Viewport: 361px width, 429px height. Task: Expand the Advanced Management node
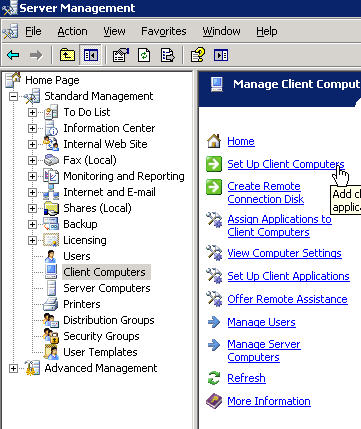(13, 368)
